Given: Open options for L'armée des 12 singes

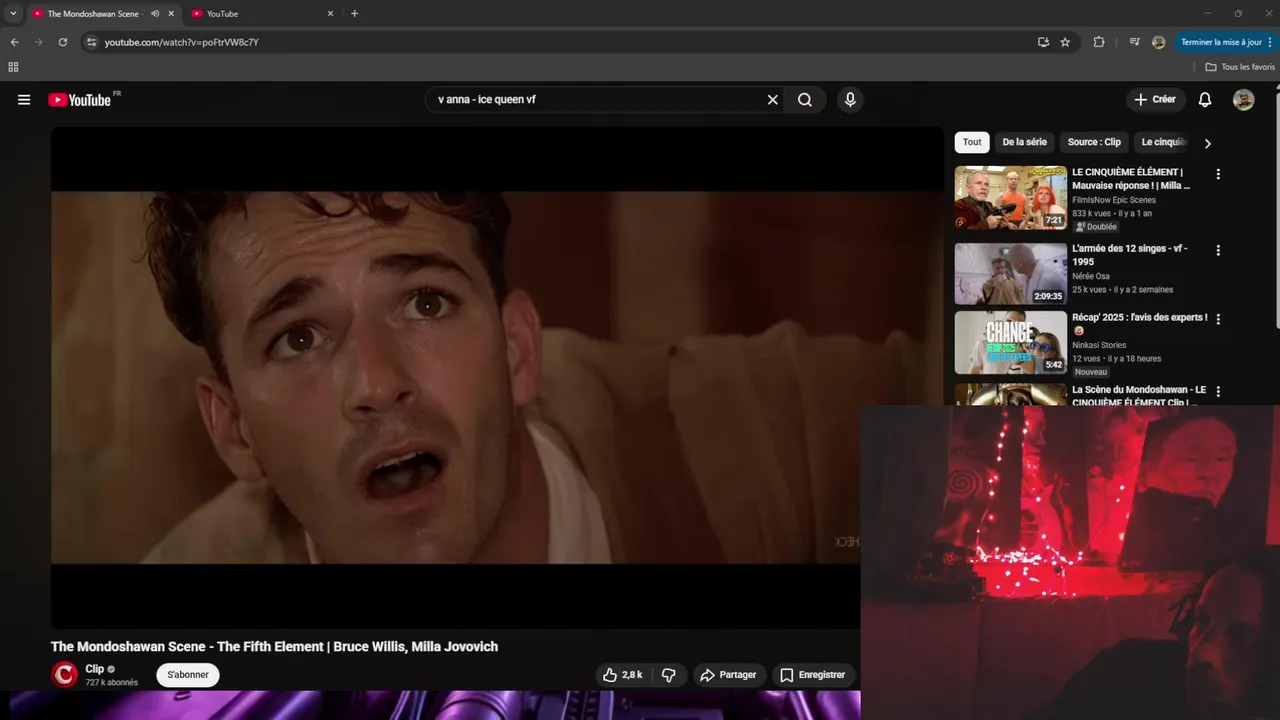Looking at the screenshot, I should [x=1218, y=250].
